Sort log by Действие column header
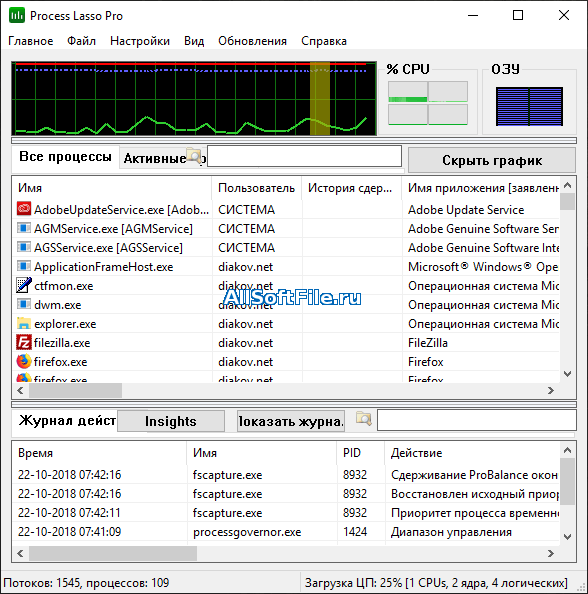This screenshot has width=588, height=594. coord(472,453)
